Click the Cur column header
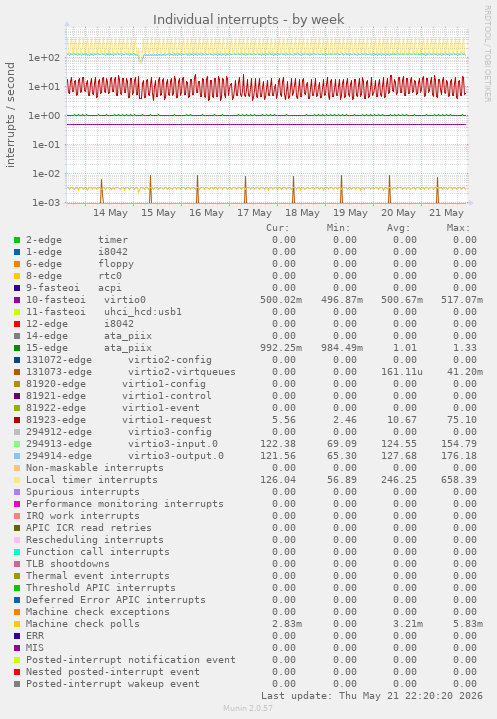 [278, 228]
